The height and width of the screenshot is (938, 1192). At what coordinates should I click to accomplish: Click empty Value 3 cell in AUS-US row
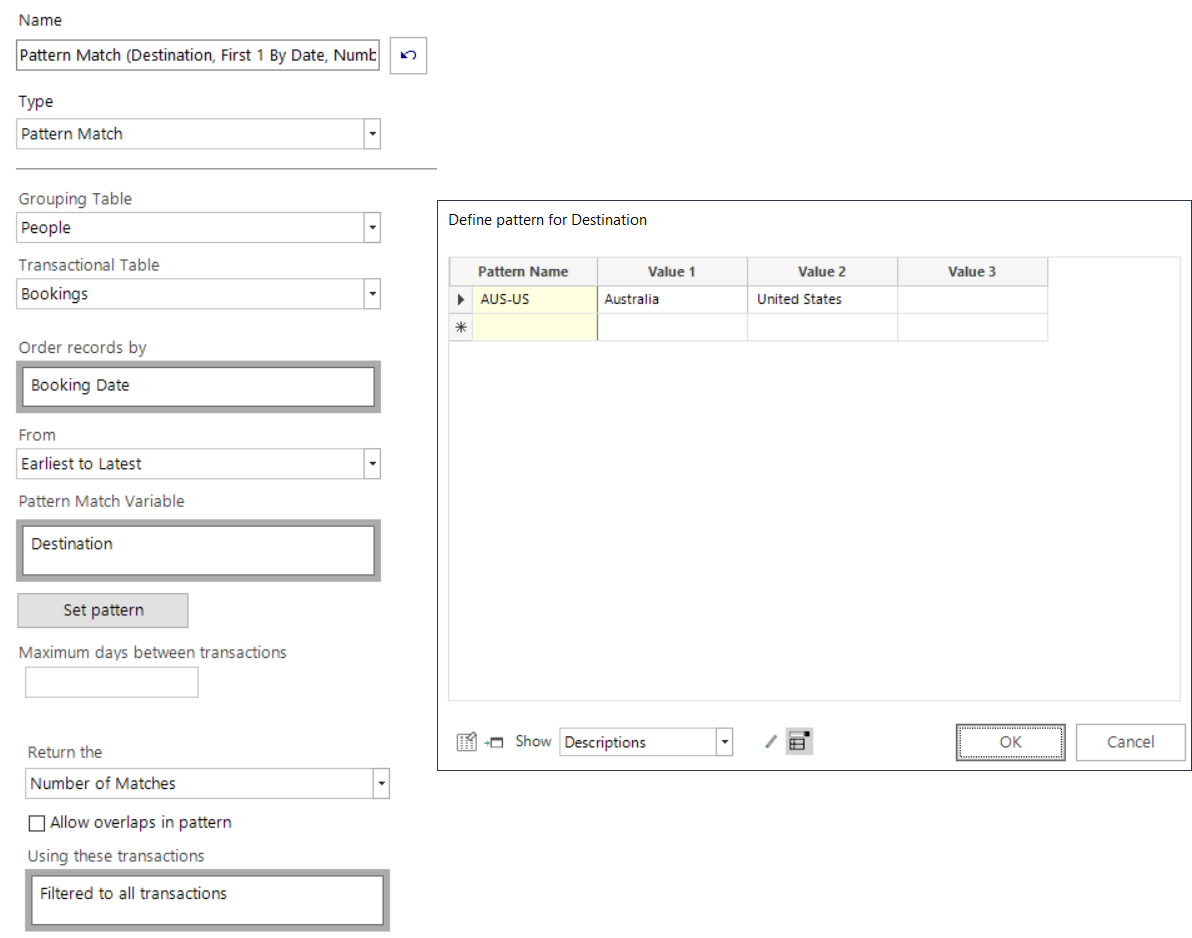click(x=972, y=299)
